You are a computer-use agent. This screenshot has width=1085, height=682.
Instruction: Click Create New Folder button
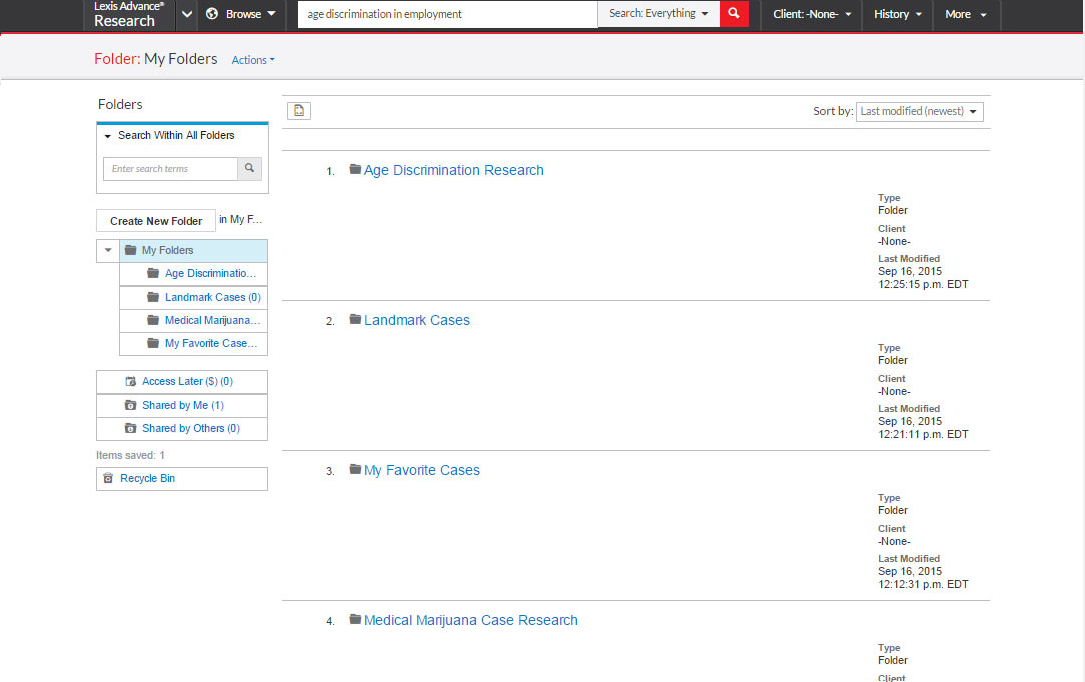(x=156, y=221)
